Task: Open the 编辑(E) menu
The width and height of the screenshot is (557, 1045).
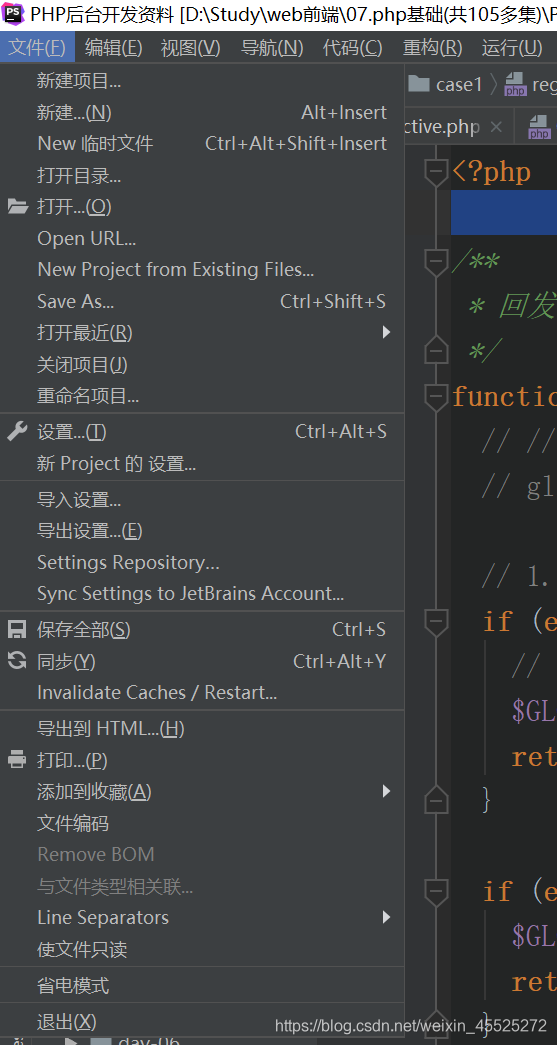Action: pyautogui.click(x=114, y=47)
